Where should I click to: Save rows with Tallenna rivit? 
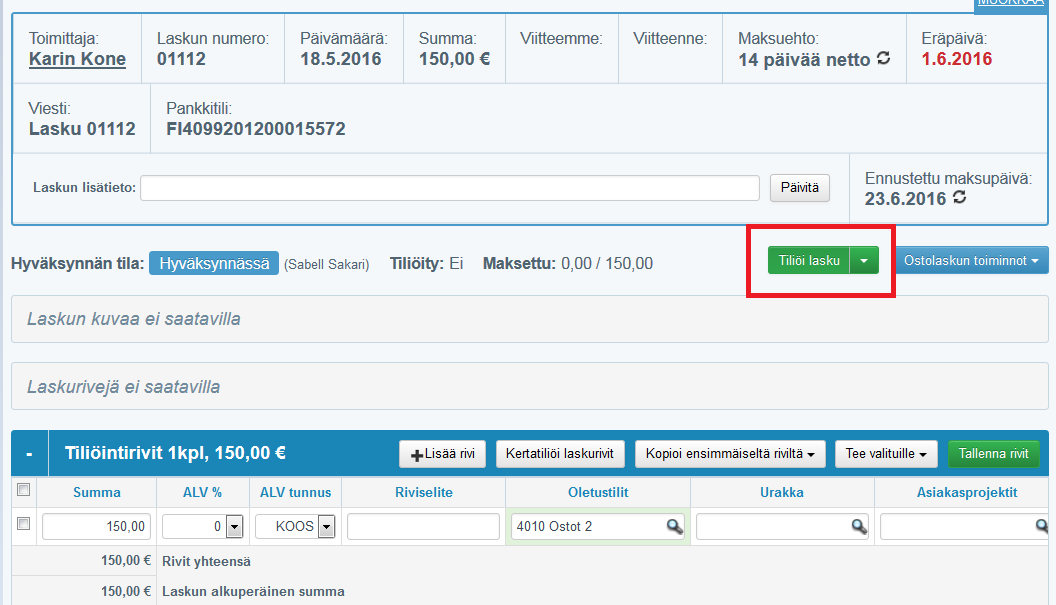993,453
